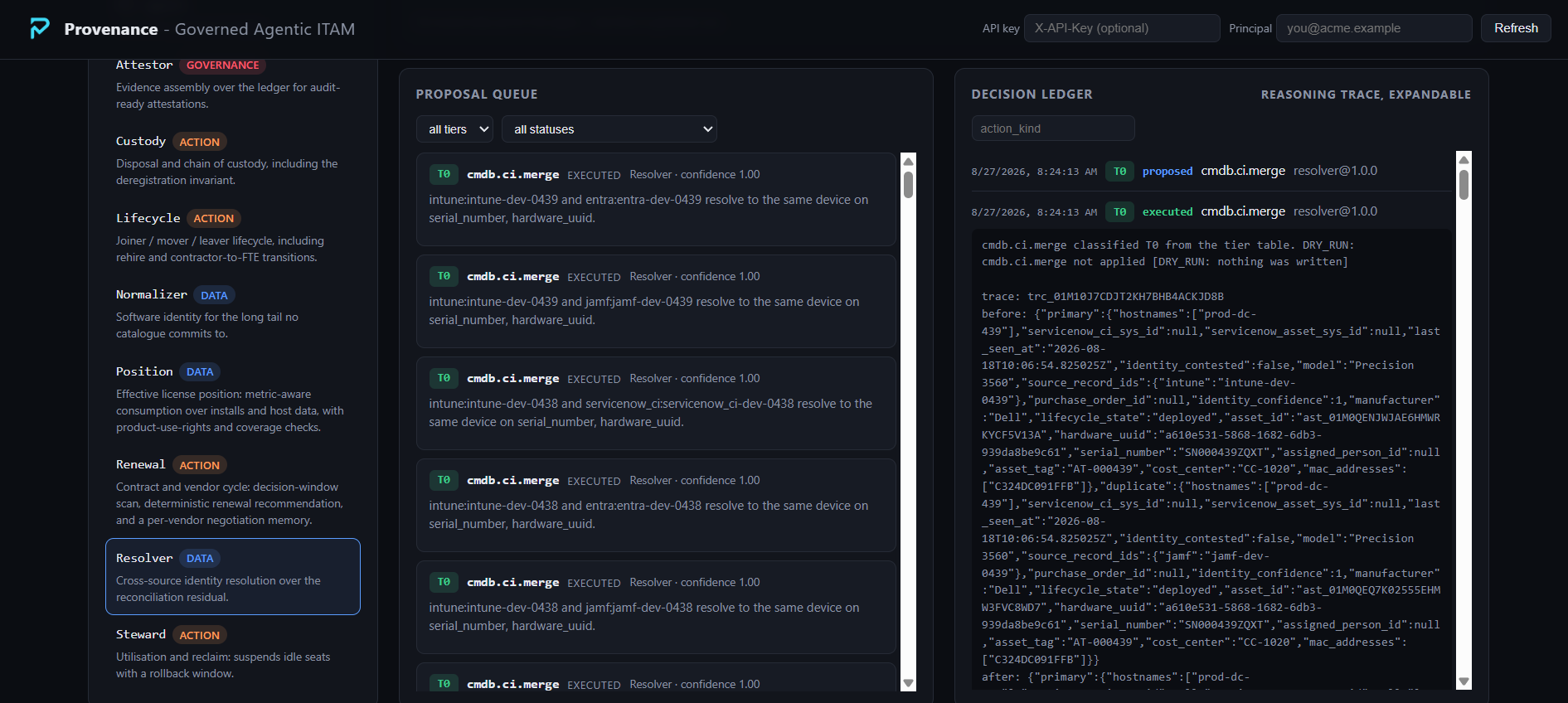Click the ACTION tag beside Renewal
Image resolution: width=1568 pixels, height=703 pixels.
coord(200,465)
